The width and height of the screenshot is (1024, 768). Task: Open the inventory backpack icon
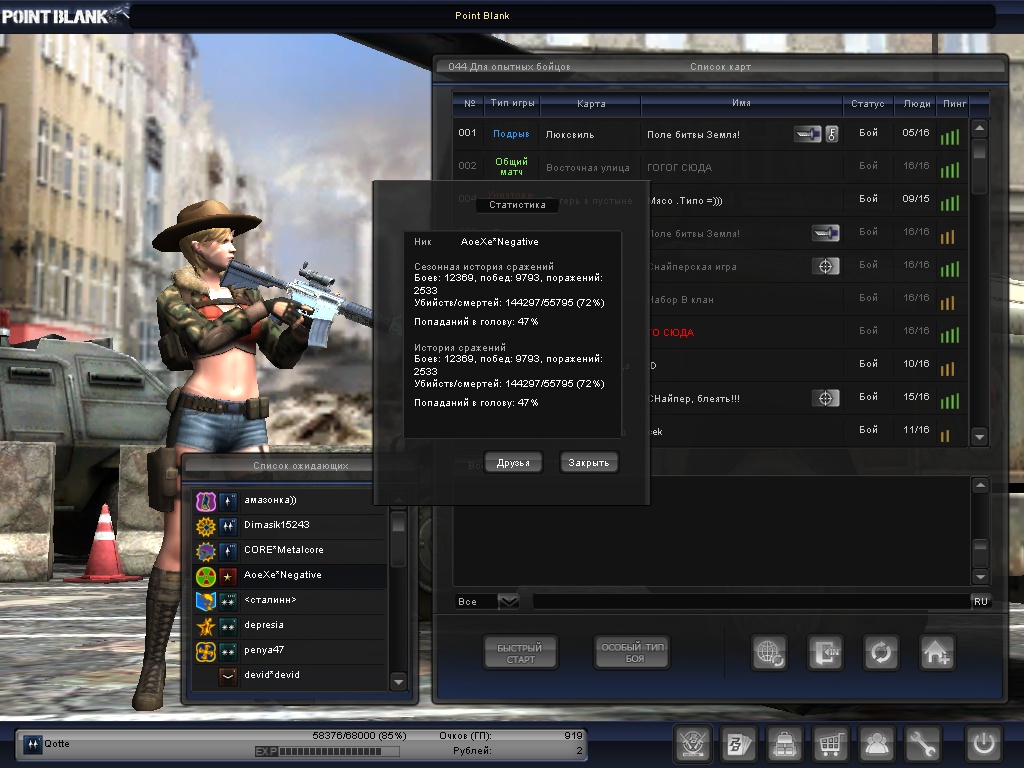(x=785, y=744)
